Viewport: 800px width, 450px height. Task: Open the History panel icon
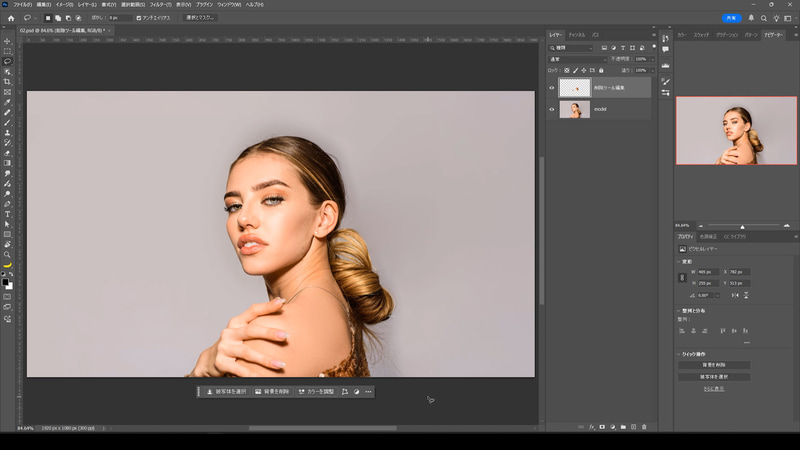665,38
